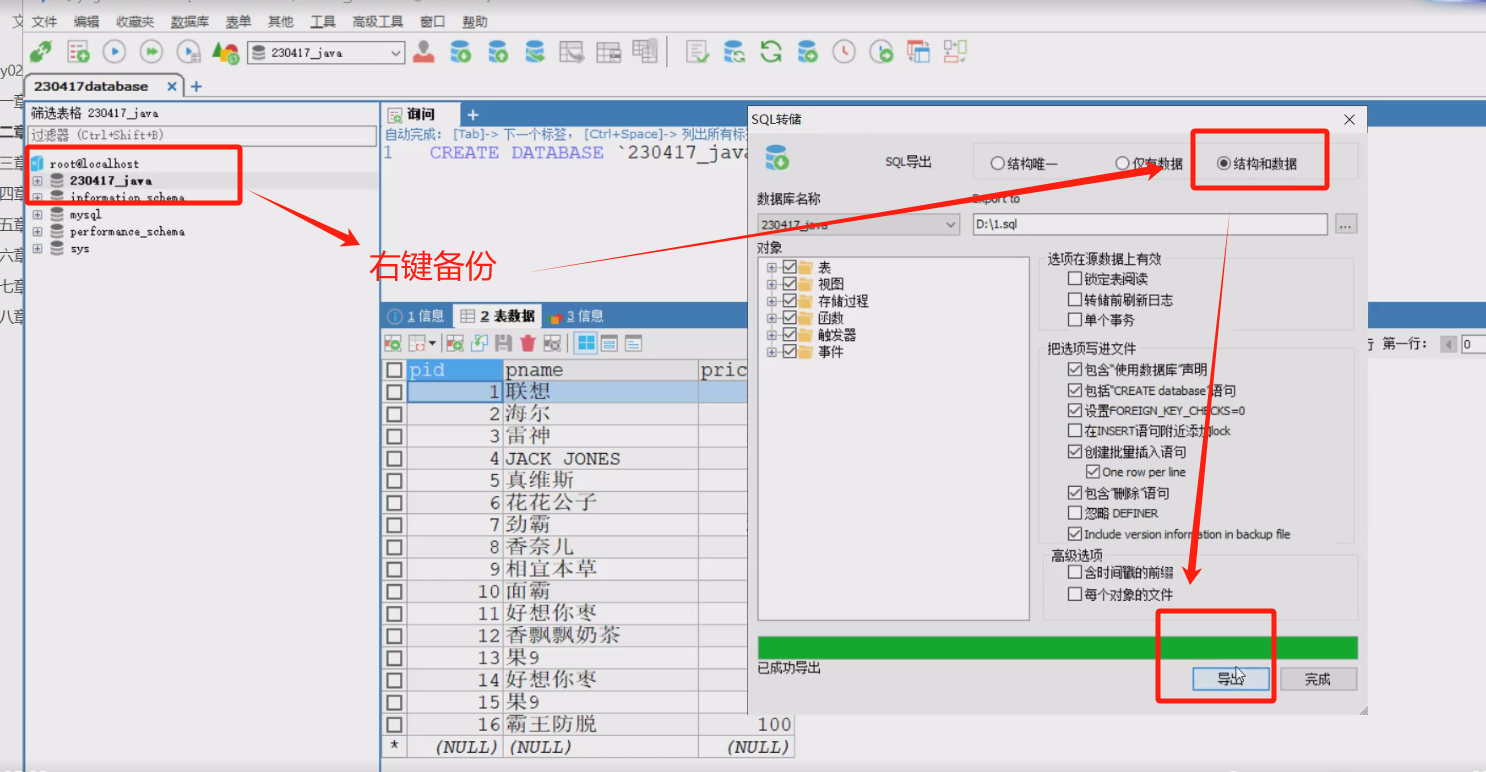This screenshot has width=1486, height=772.
Task: Open the database name dropdown in SQL dialog
Action: point(950,224)
